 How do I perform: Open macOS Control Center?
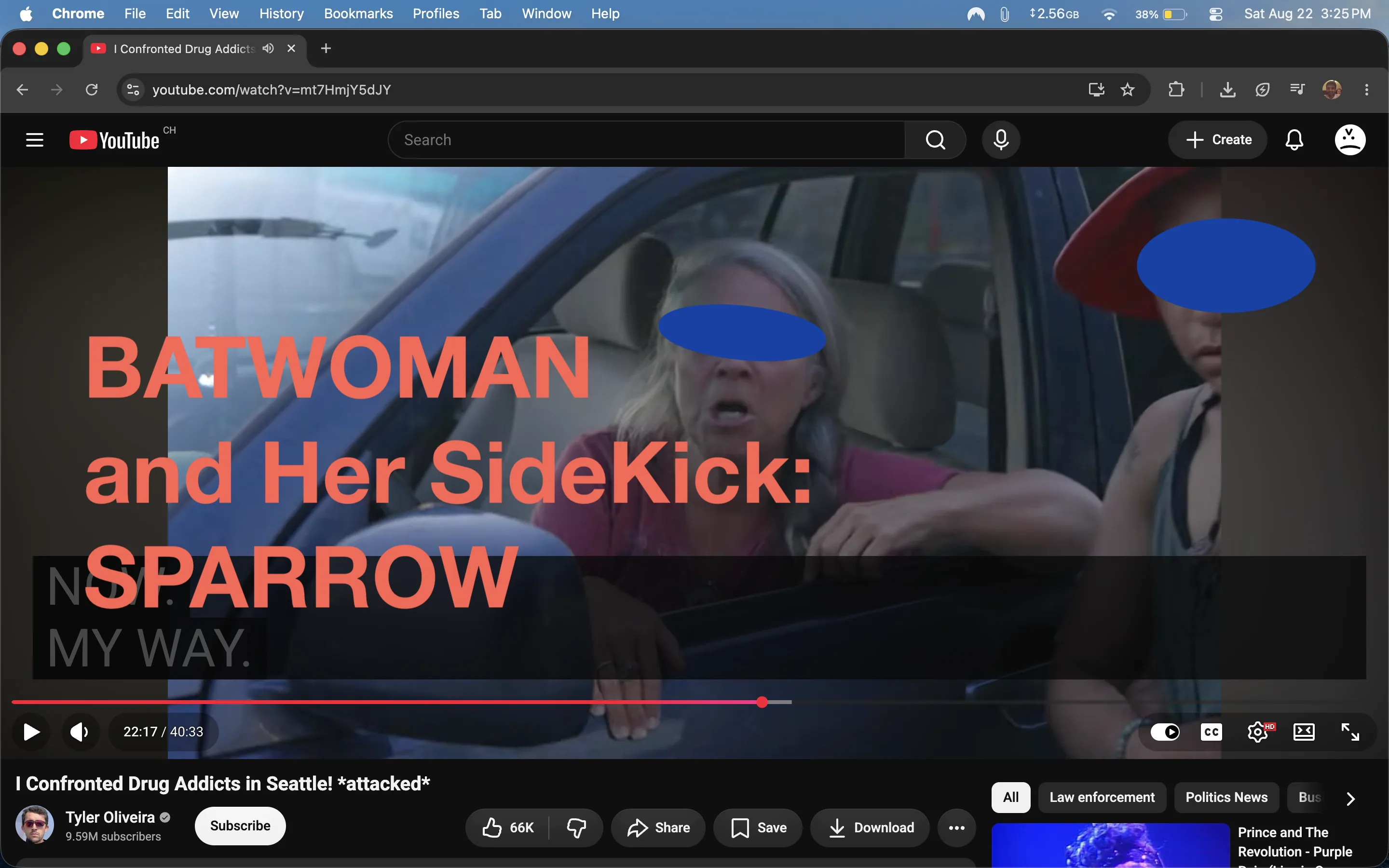click(1216, 14)
